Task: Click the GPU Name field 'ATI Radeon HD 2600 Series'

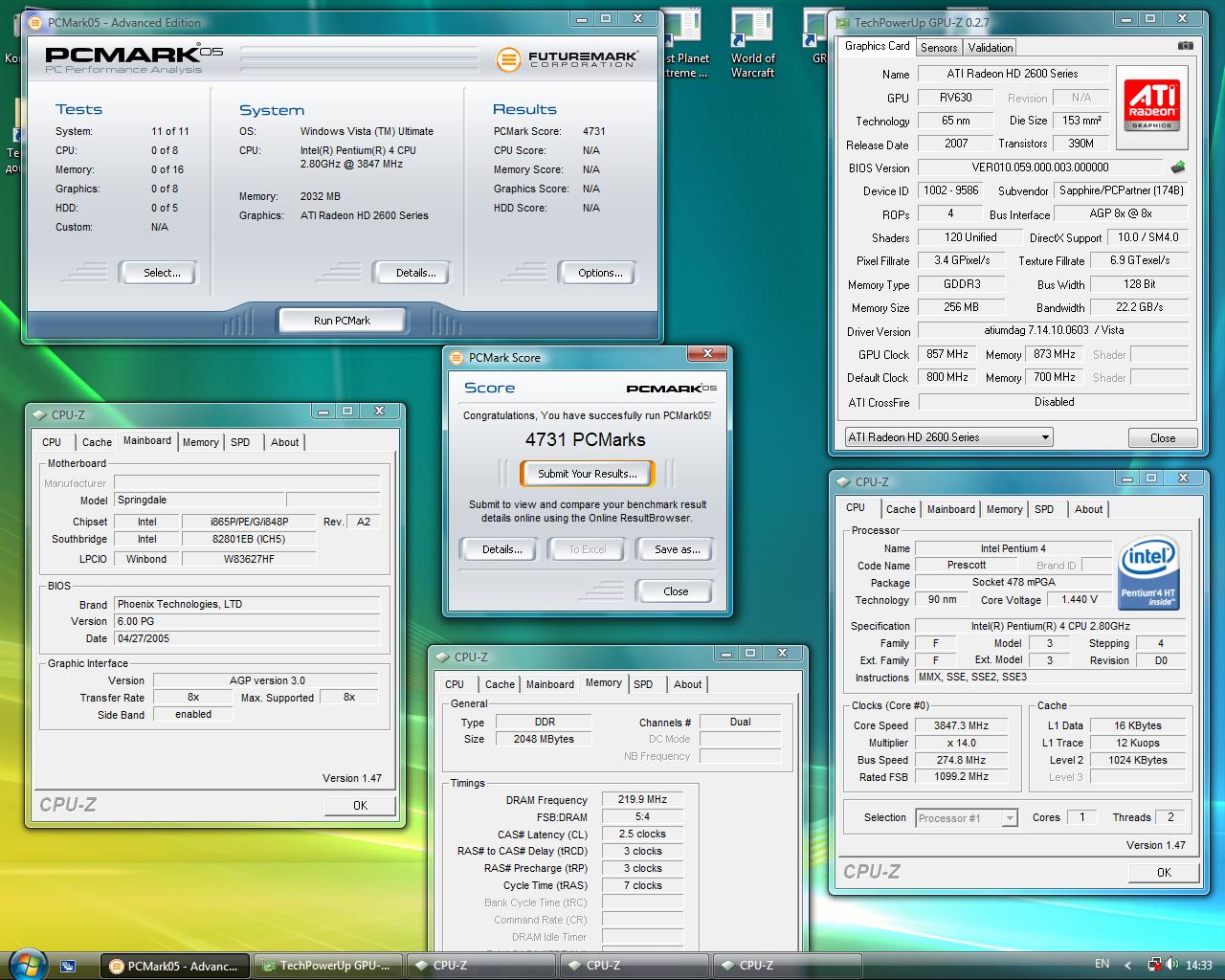Action: tap(1013, 74)
